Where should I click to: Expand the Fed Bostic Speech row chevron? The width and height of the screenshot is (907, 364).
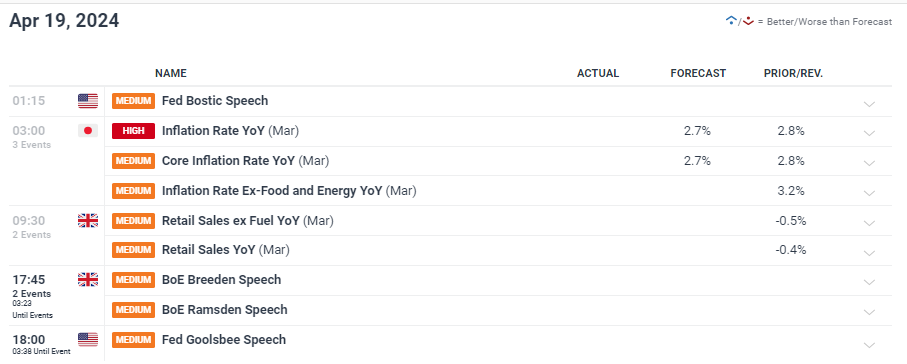click(869, 105)
